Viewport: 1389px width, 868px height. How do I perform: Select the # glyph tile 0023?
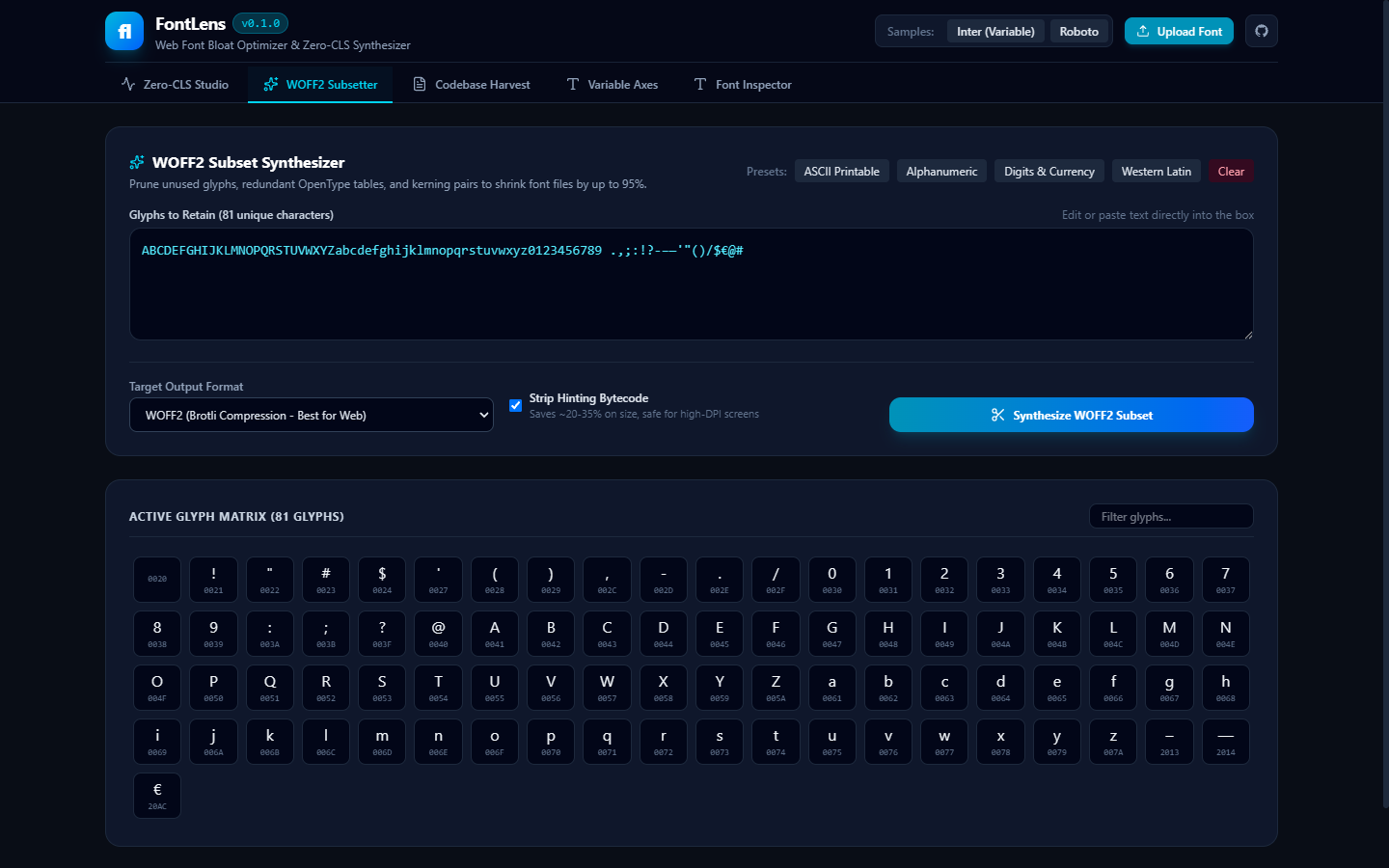click(326, 580)
